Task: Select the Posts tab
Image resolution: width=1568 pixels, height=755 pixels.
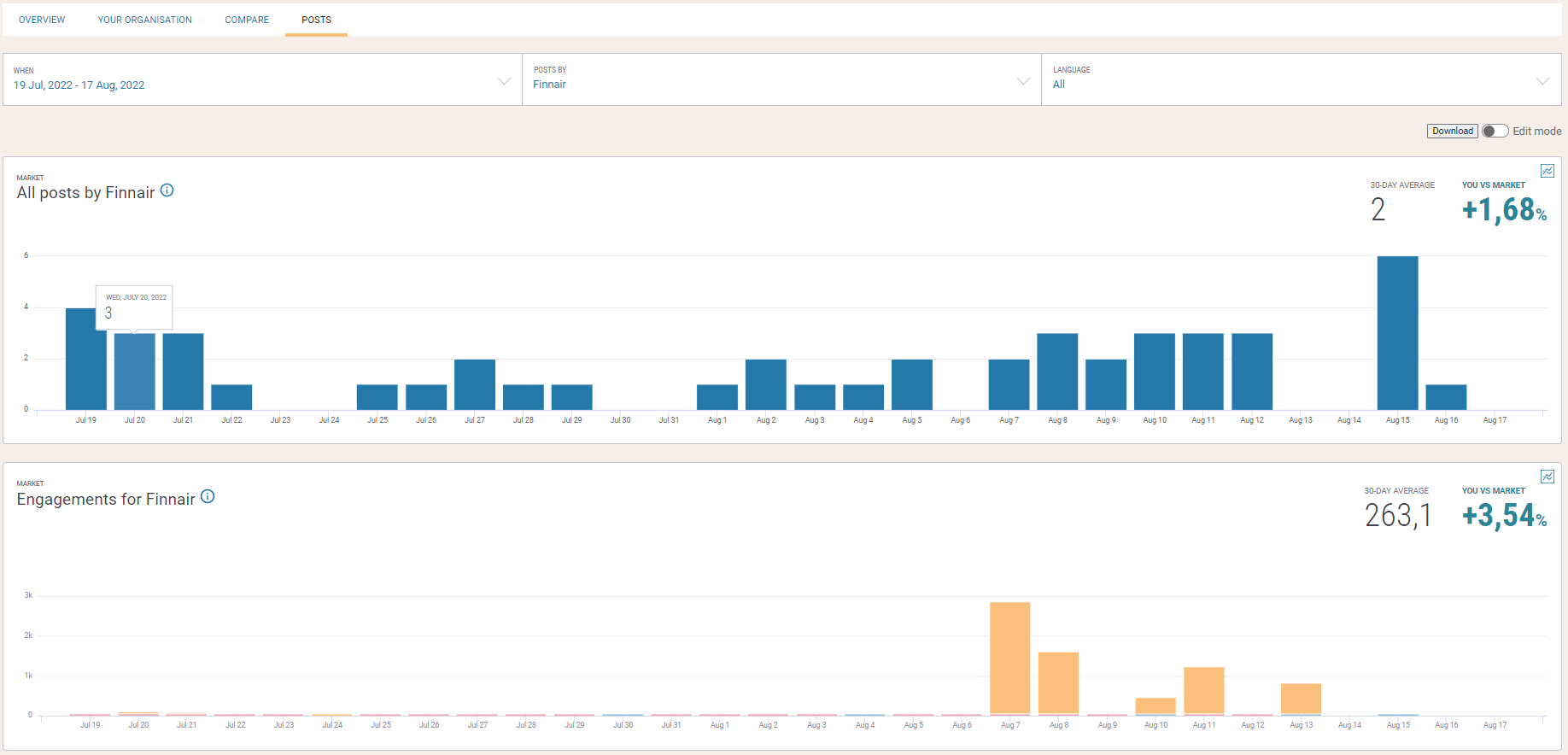Action: 316,20
